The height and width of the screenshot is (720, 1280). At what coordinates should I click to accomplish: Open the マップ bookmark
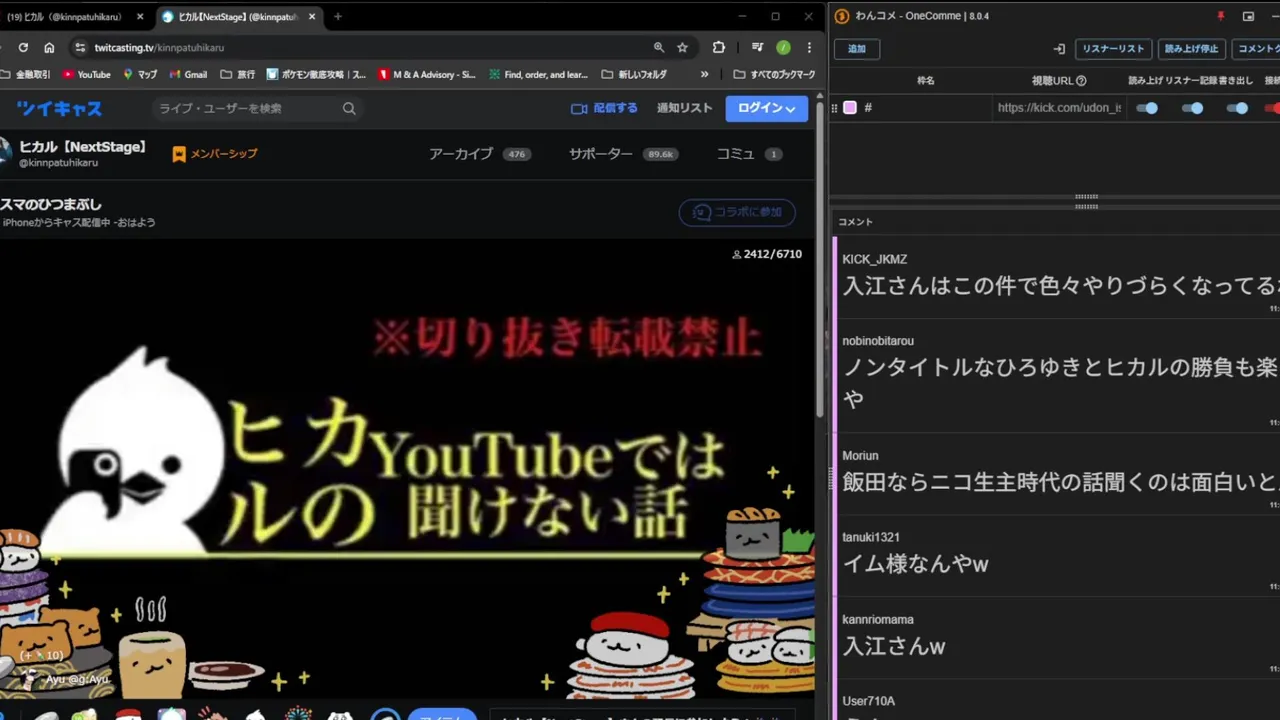click(140, 74)
